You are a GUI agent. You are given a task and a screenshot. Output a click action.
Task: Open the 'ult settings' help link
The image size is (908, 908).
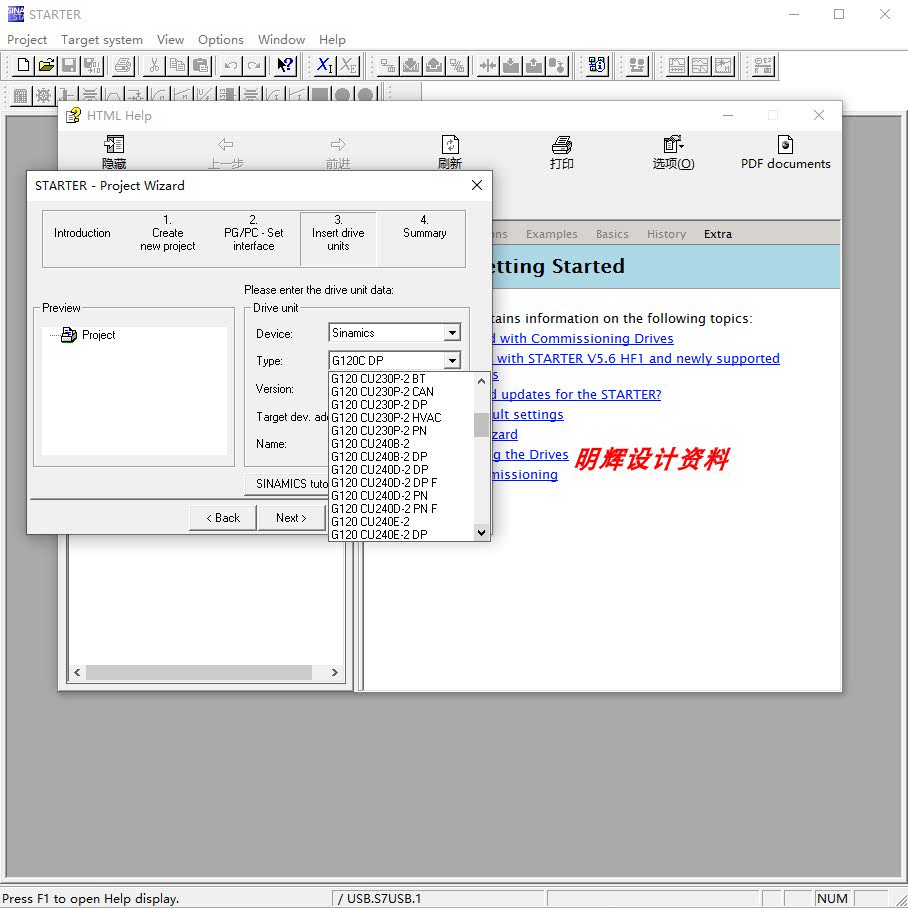(527, 415)
